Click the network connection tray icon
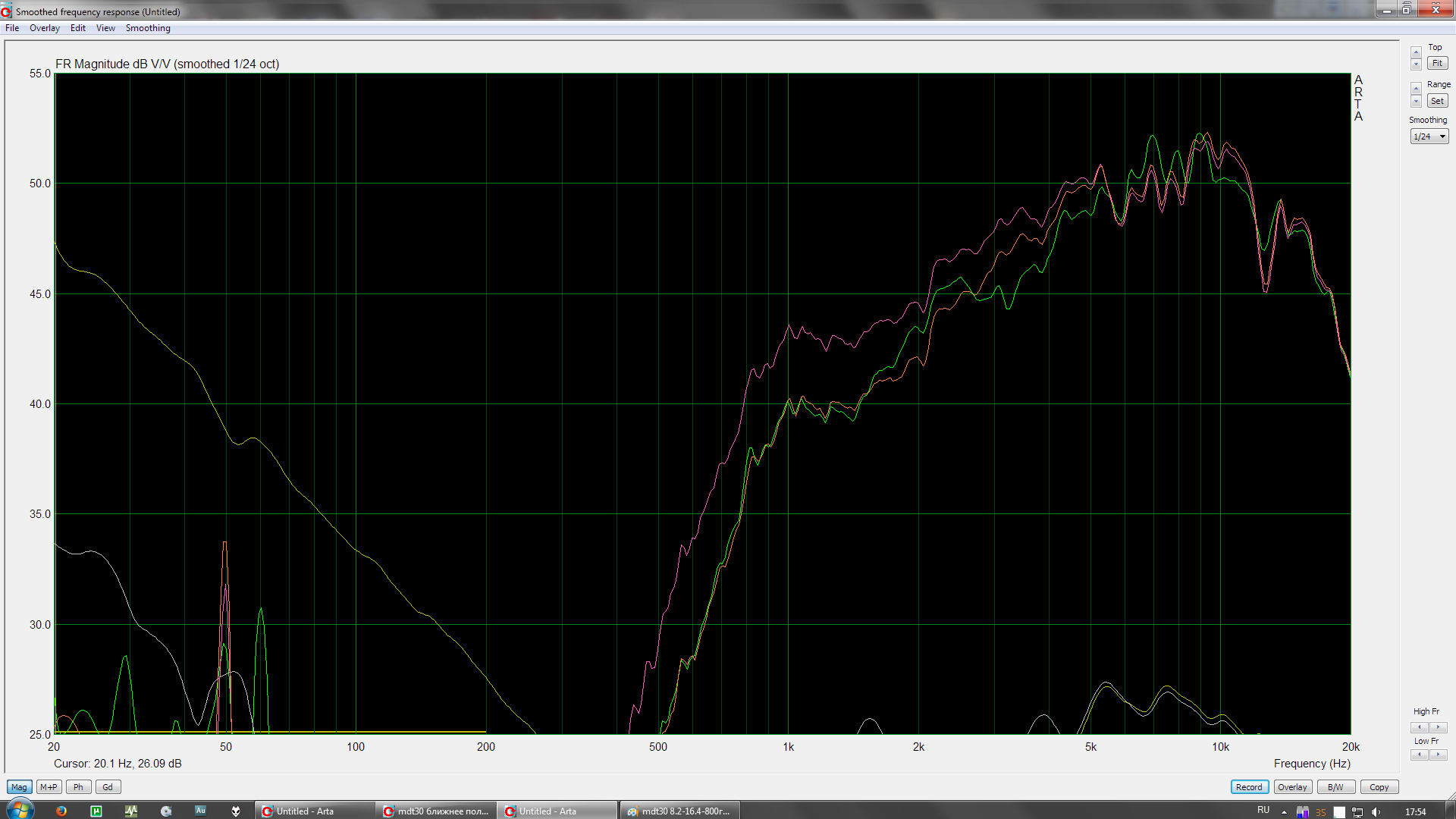This screenshot has height=819, width=1456. tap(1357, 811)
